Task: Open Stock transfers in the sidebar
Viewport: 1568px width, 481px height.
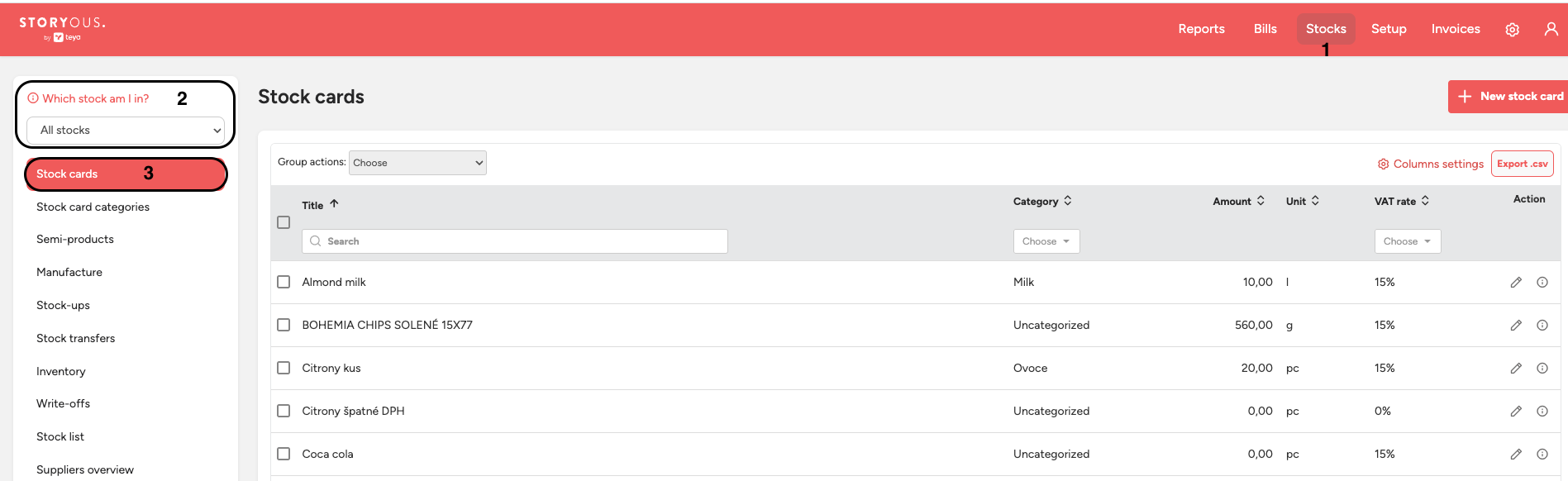Action: (76, 338)
